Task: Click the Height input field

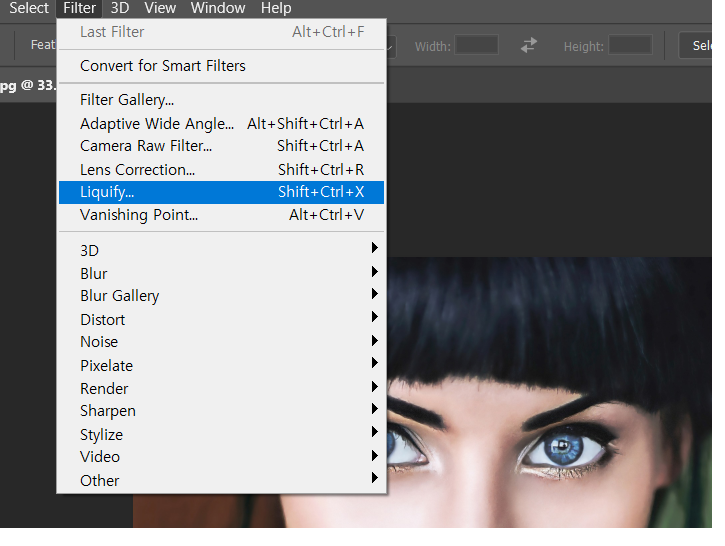Action: pos(630,45)
